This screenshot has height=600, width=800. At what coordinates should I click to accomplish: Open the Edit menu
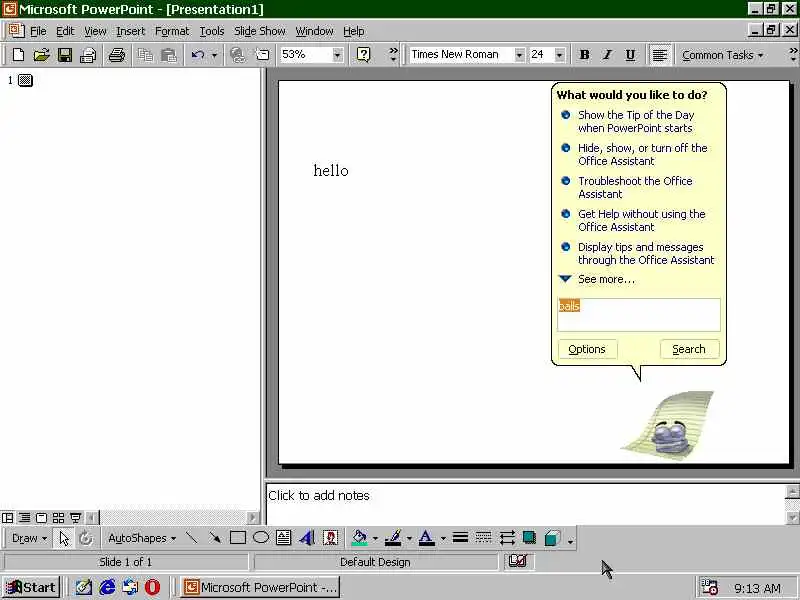pyautogui.click(x=65, y=31)
